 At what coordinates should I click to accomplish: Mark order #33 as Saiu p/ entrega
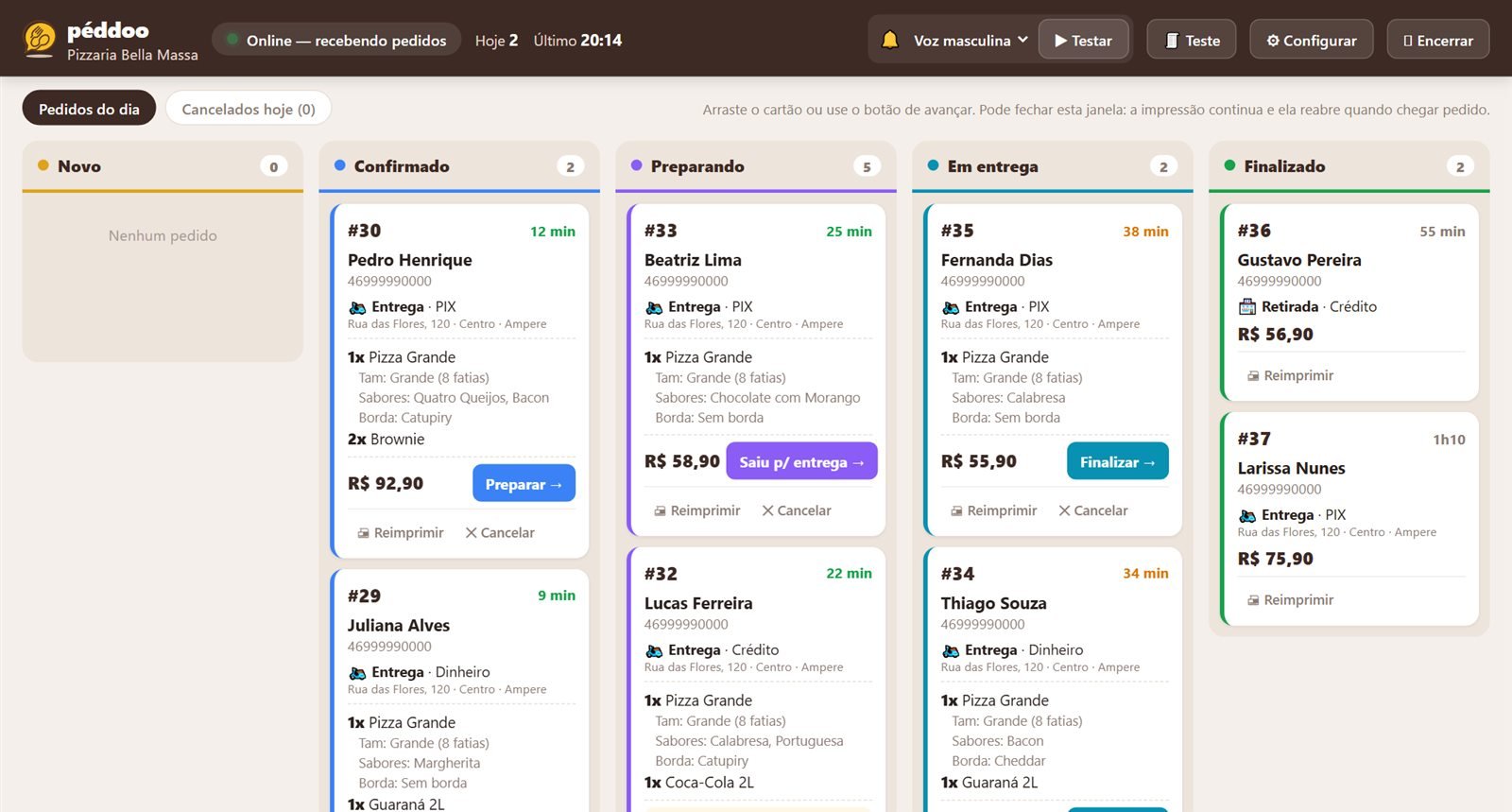(x=801, y=461)
